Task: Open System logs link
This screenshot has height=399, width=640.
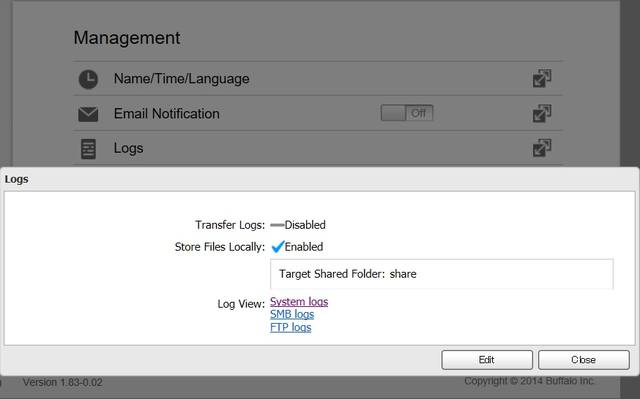Action: (x=299, y=301)
